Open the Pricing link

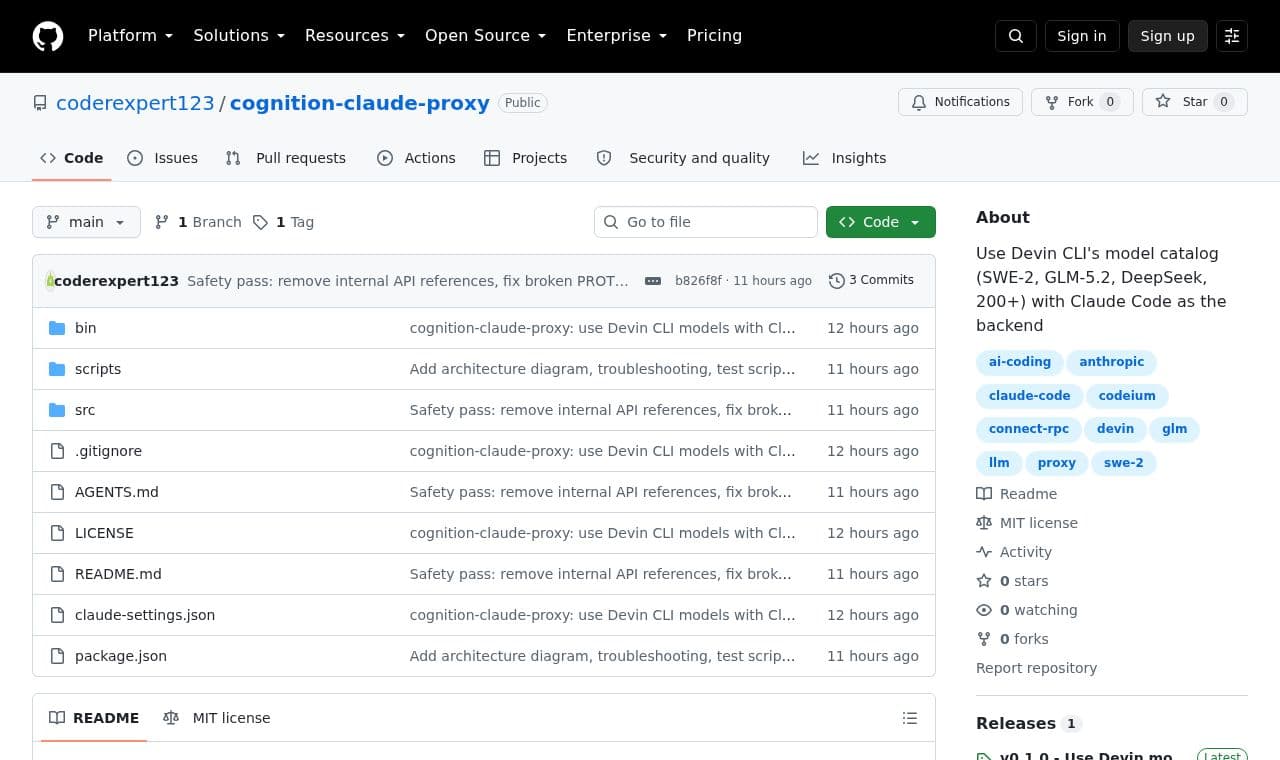tap(714, 36)
